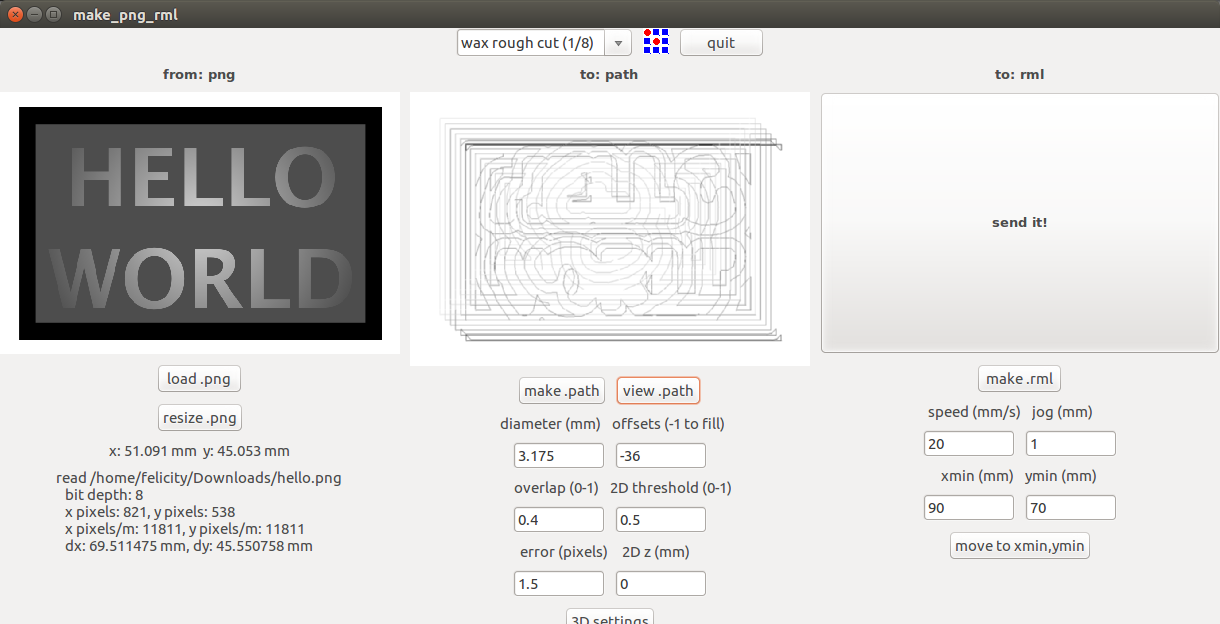Focus the speed (mm/s) field

click(969, 444)
